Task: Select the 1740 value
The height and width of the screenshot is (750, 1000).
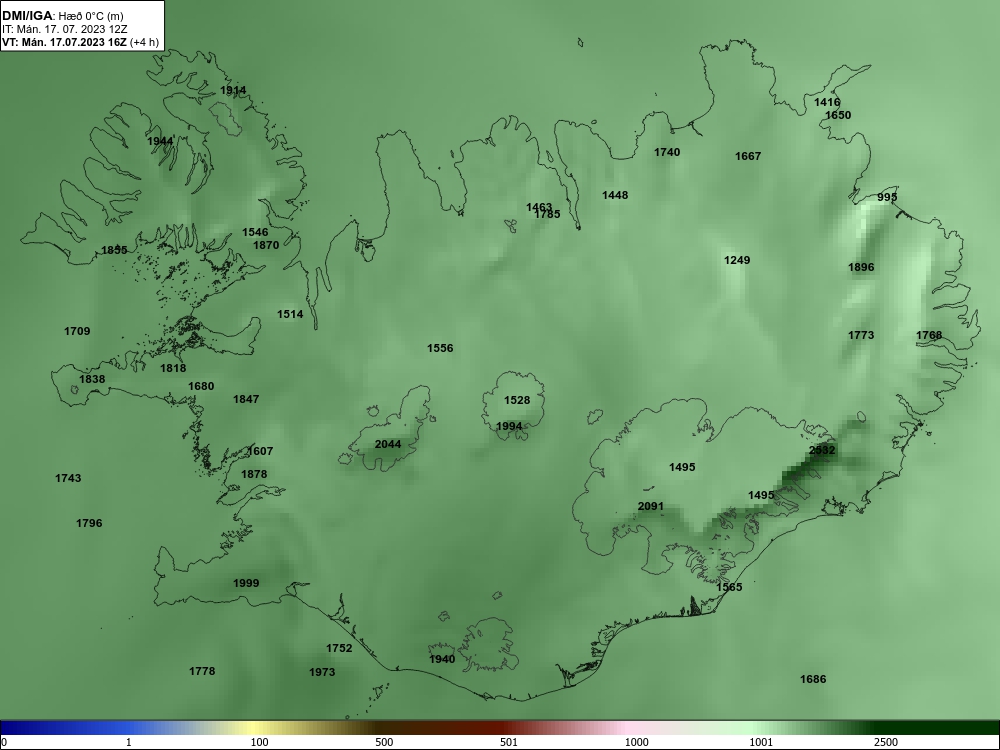Action: [x=667, y=152]
